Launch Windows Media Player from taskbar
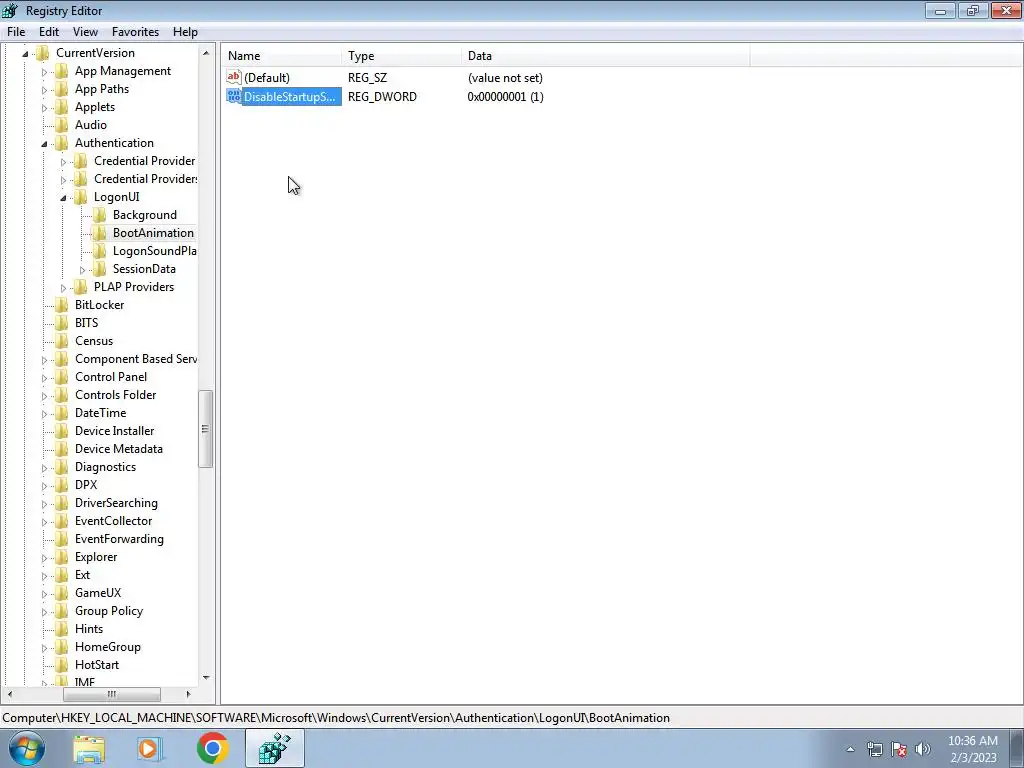The height and width of the screenshot is (768, 1024). tap(148, 749)
